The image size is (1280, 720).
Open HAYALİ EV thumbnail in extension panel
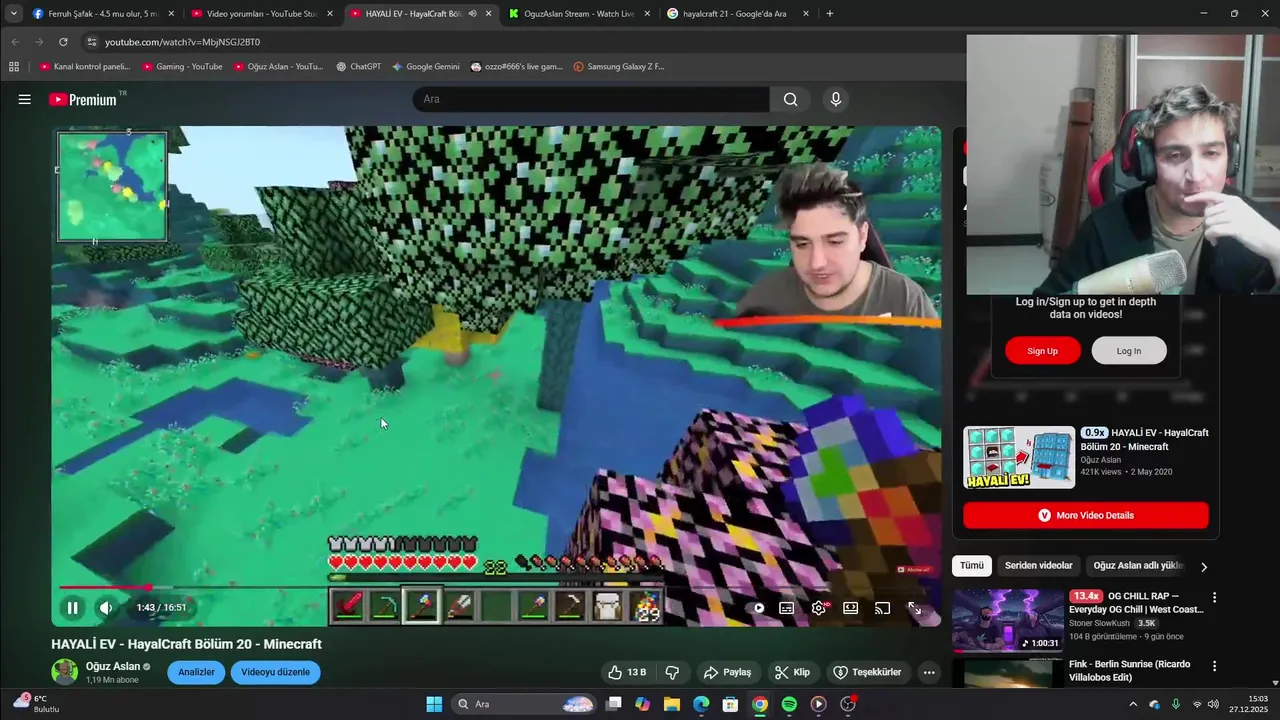[1019, 457]
